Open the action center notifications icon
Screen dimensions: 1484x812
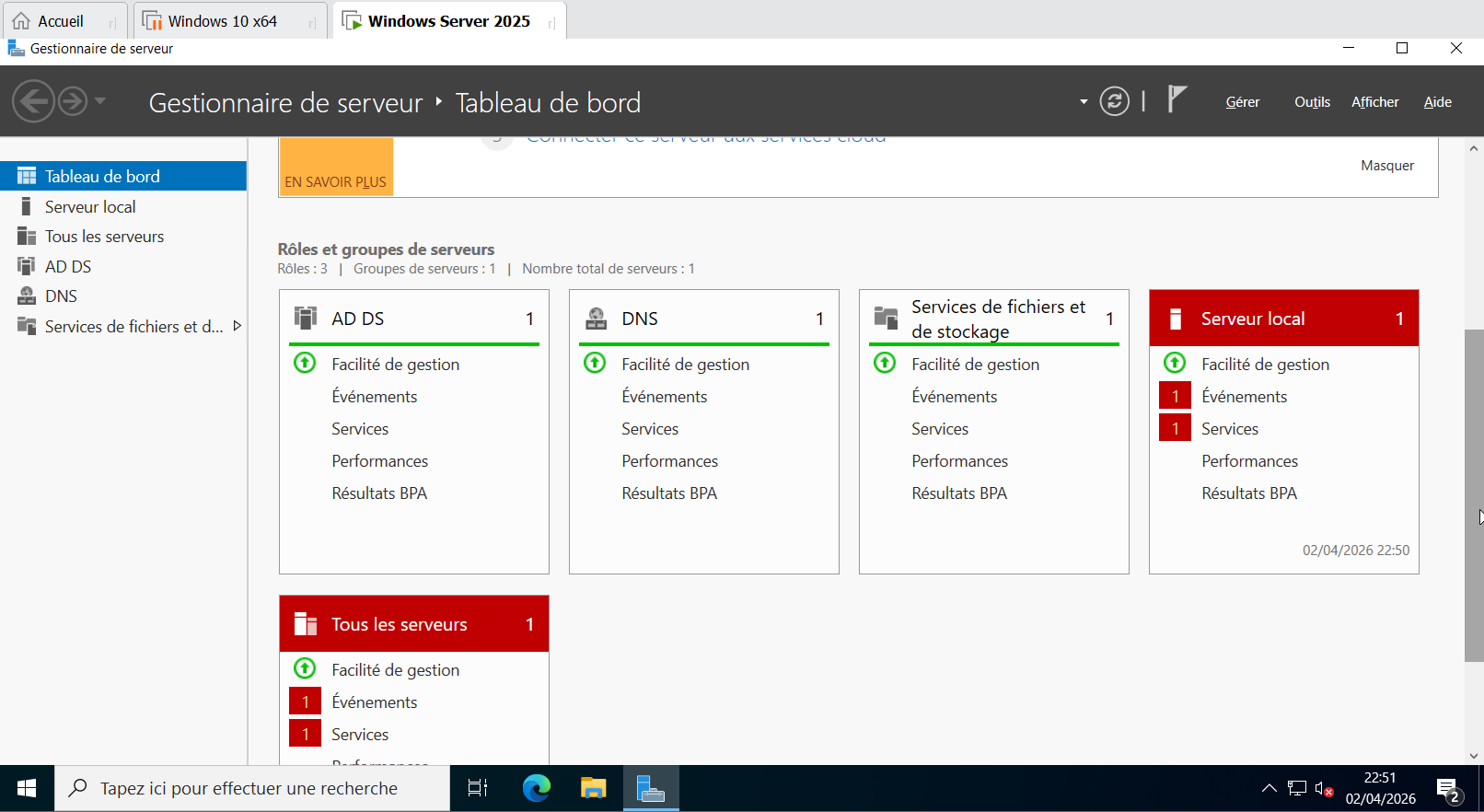[x=1448, y=789]
